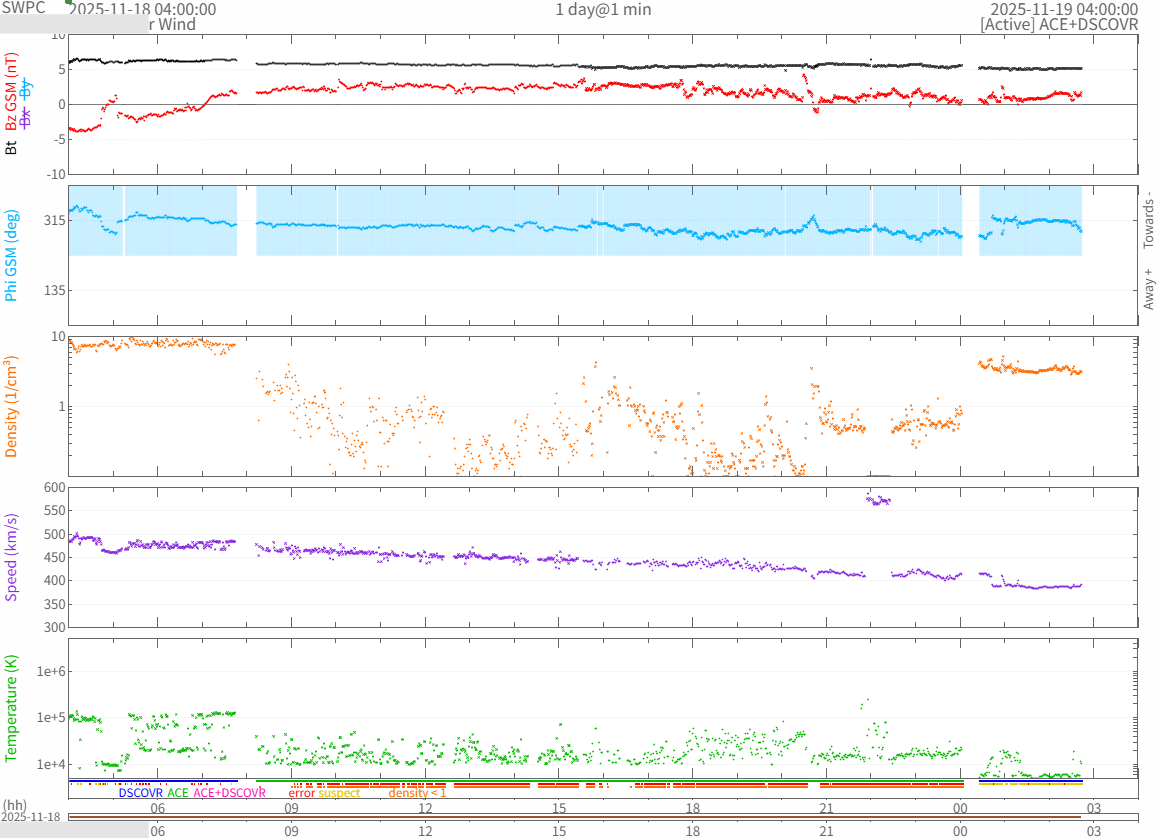Select the green ACE legend entry
Screen dimensions: 1158x838
pyautogui.click(x=177, y=793)
